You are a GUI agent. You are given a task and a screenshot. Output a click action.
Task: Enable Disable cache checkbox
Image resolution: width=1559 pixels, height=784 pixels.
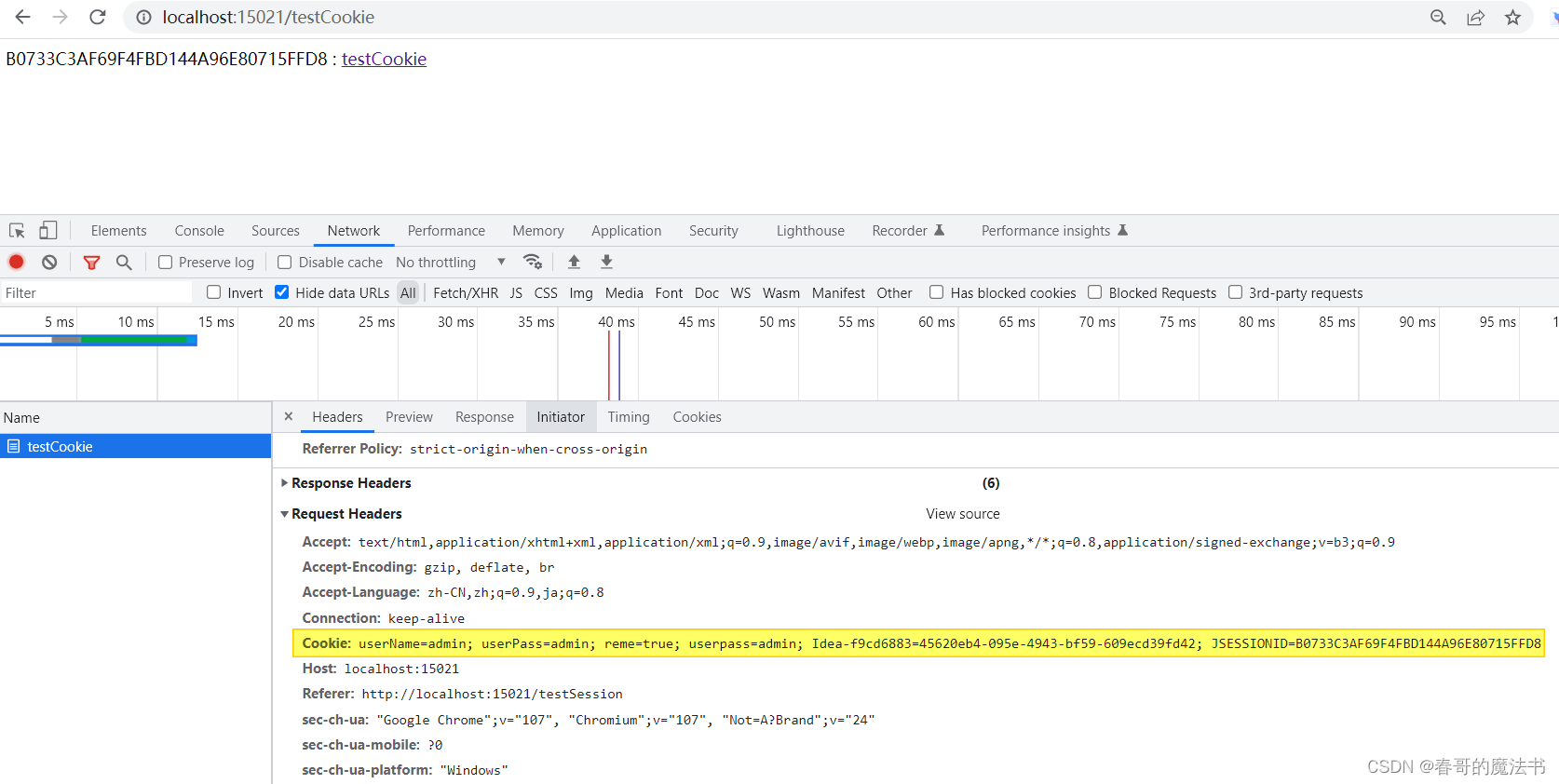click(x=285, y=263)
